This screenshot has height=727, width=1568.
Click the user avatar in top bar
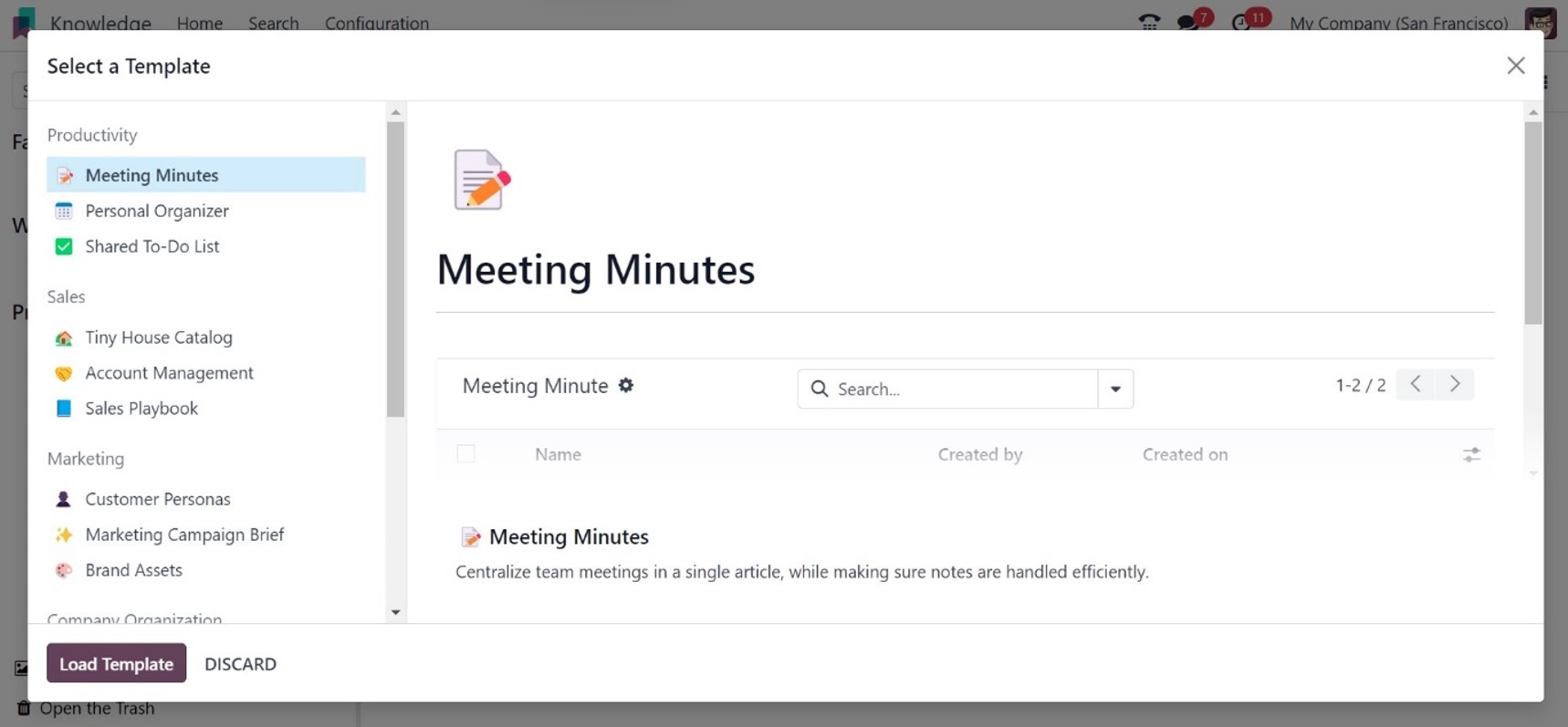tap(1540, 22)
